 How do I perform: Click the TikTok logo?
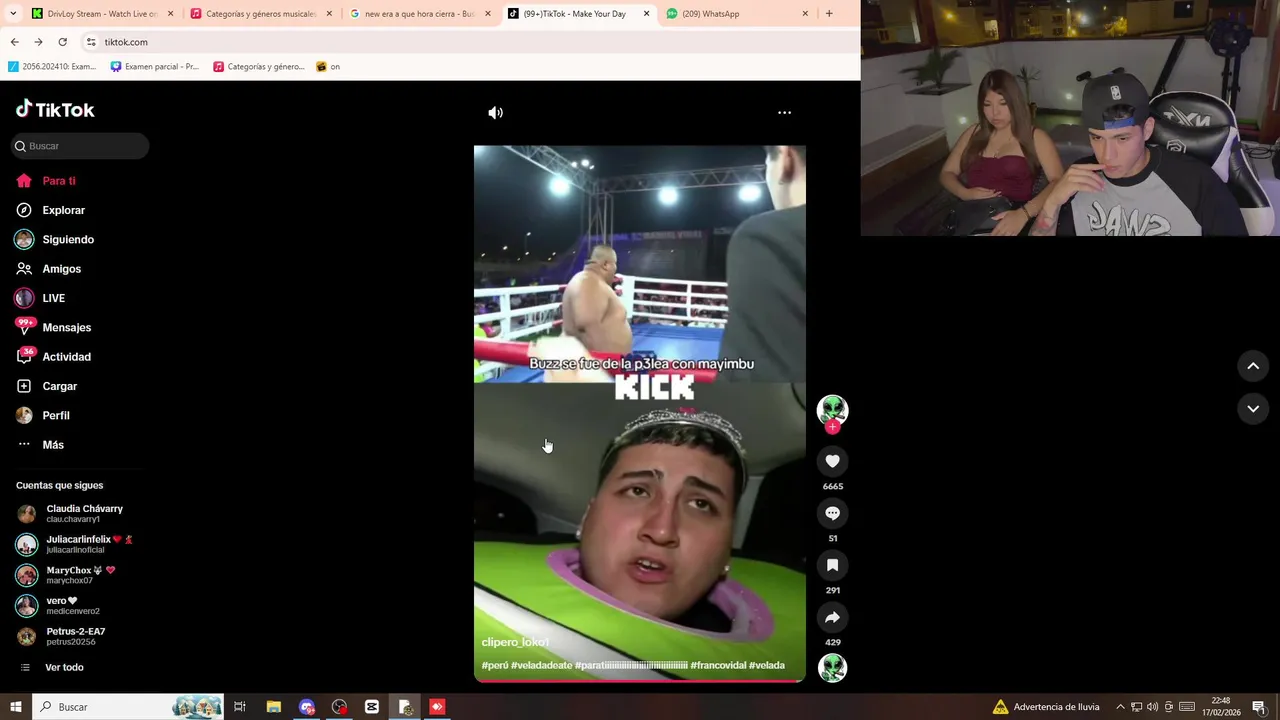click(55, 109)
